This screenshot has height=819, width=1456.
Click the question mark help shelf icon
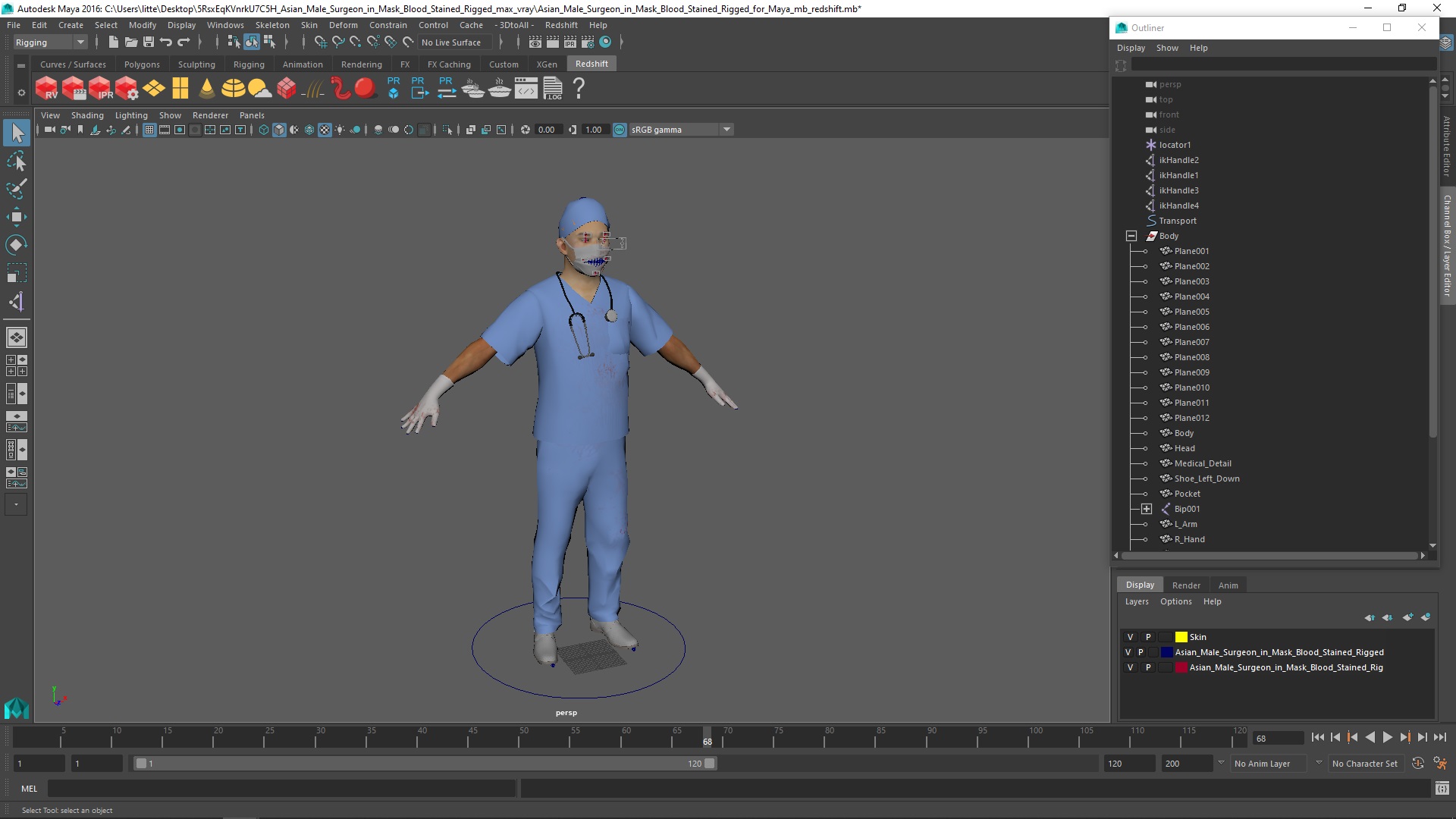579,89
